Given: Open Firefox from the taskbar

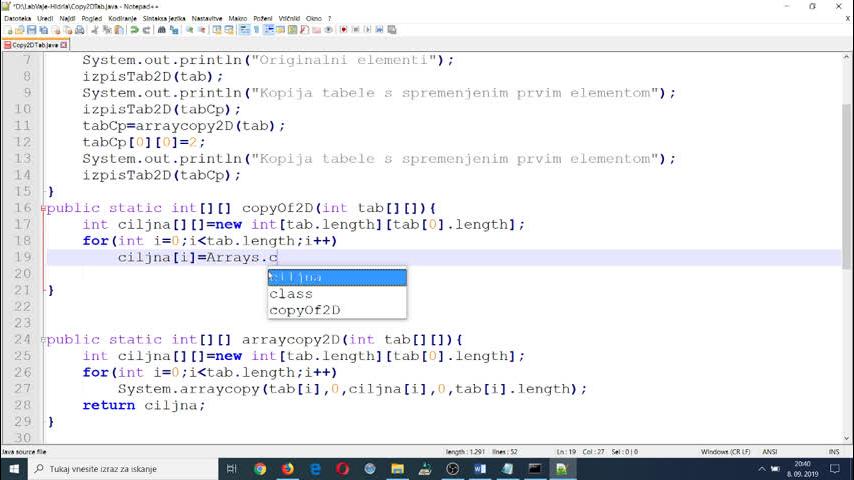Looking at the screenshot, I should [x=288, y=469].
